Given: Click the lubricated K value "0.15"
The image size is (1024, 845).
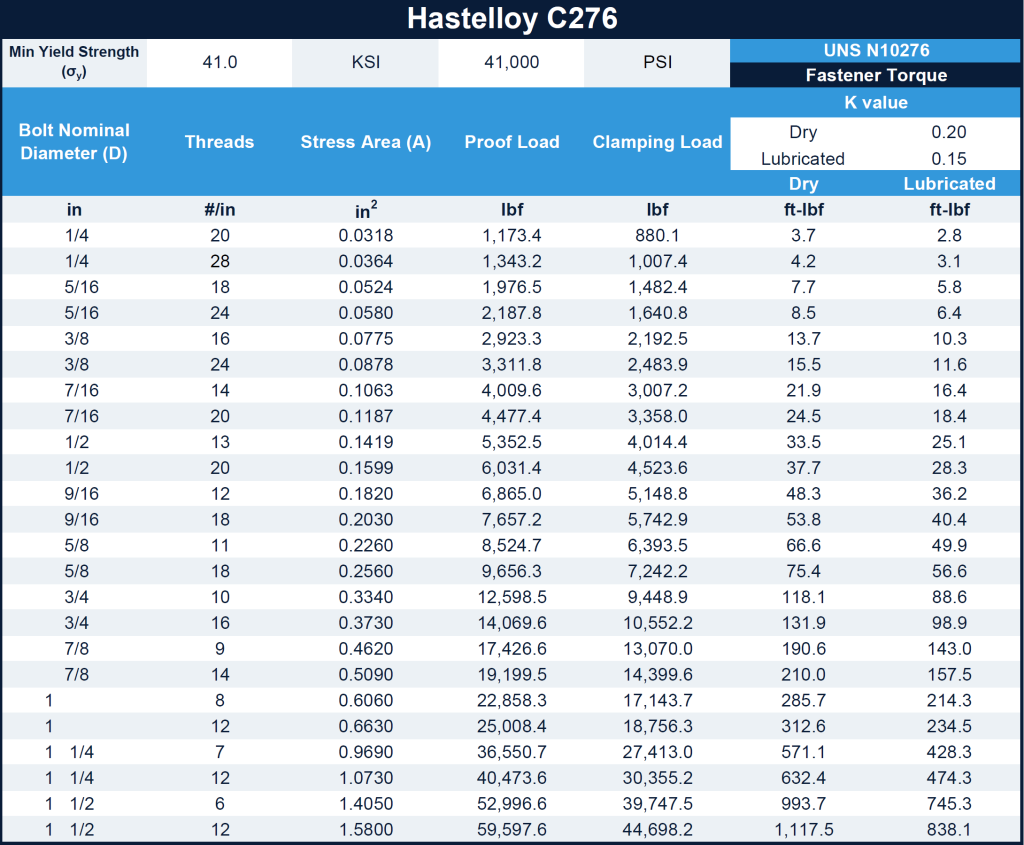Looking at the screenshot, I should pos(949,159).
